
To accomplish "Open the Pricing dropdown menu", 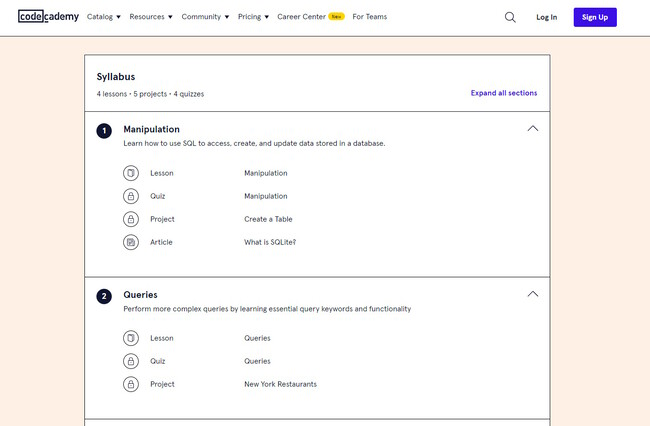I will coord(253,17).
